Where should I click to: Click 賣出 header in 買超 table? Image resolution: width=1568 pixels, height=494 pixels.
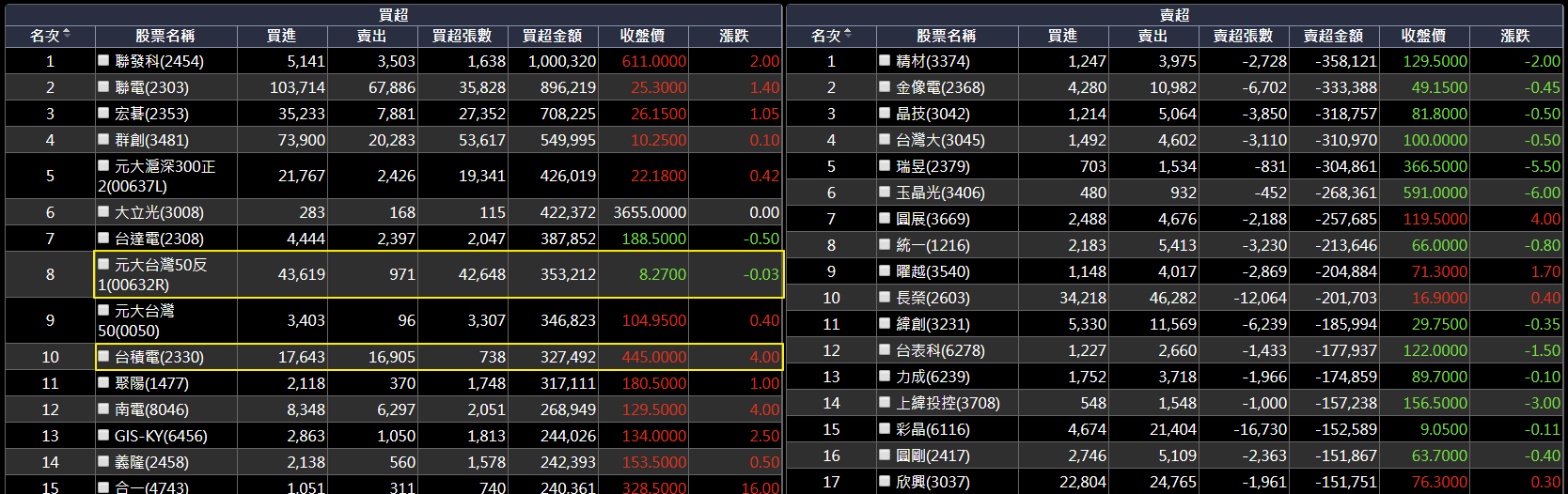(x=372, y=36)
